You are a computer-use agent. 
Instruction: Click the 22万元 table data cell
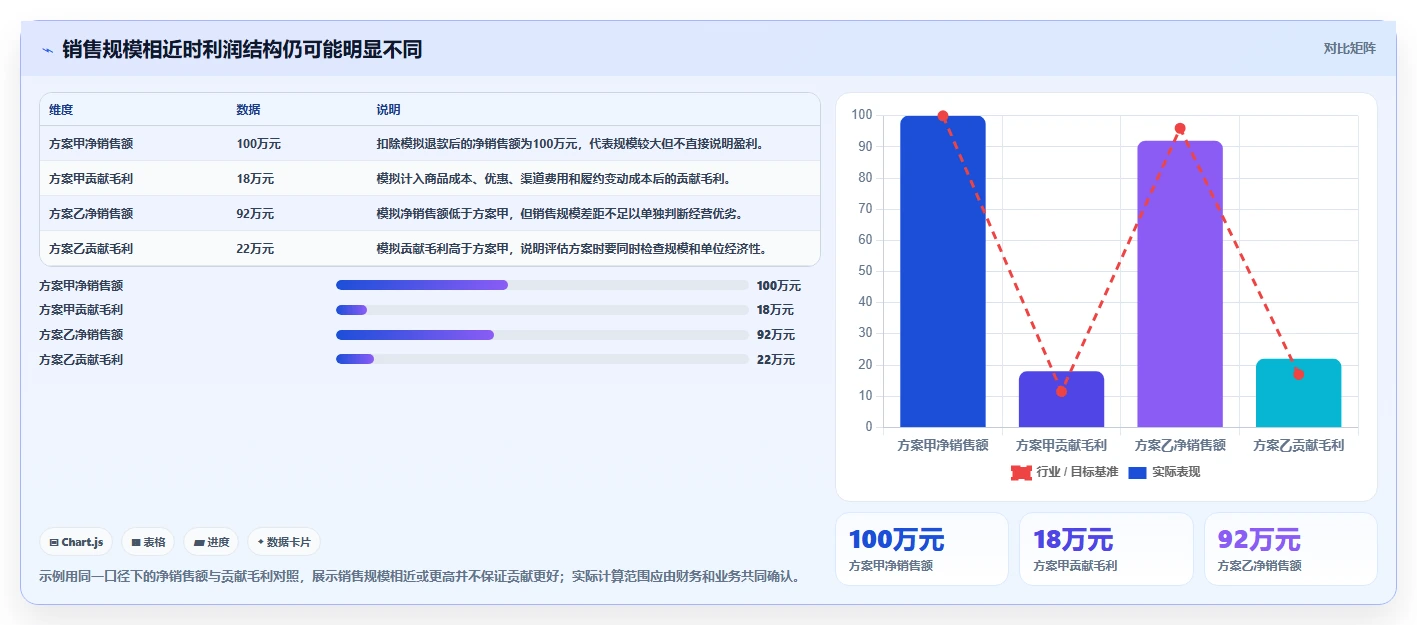(x=255, y=249)
